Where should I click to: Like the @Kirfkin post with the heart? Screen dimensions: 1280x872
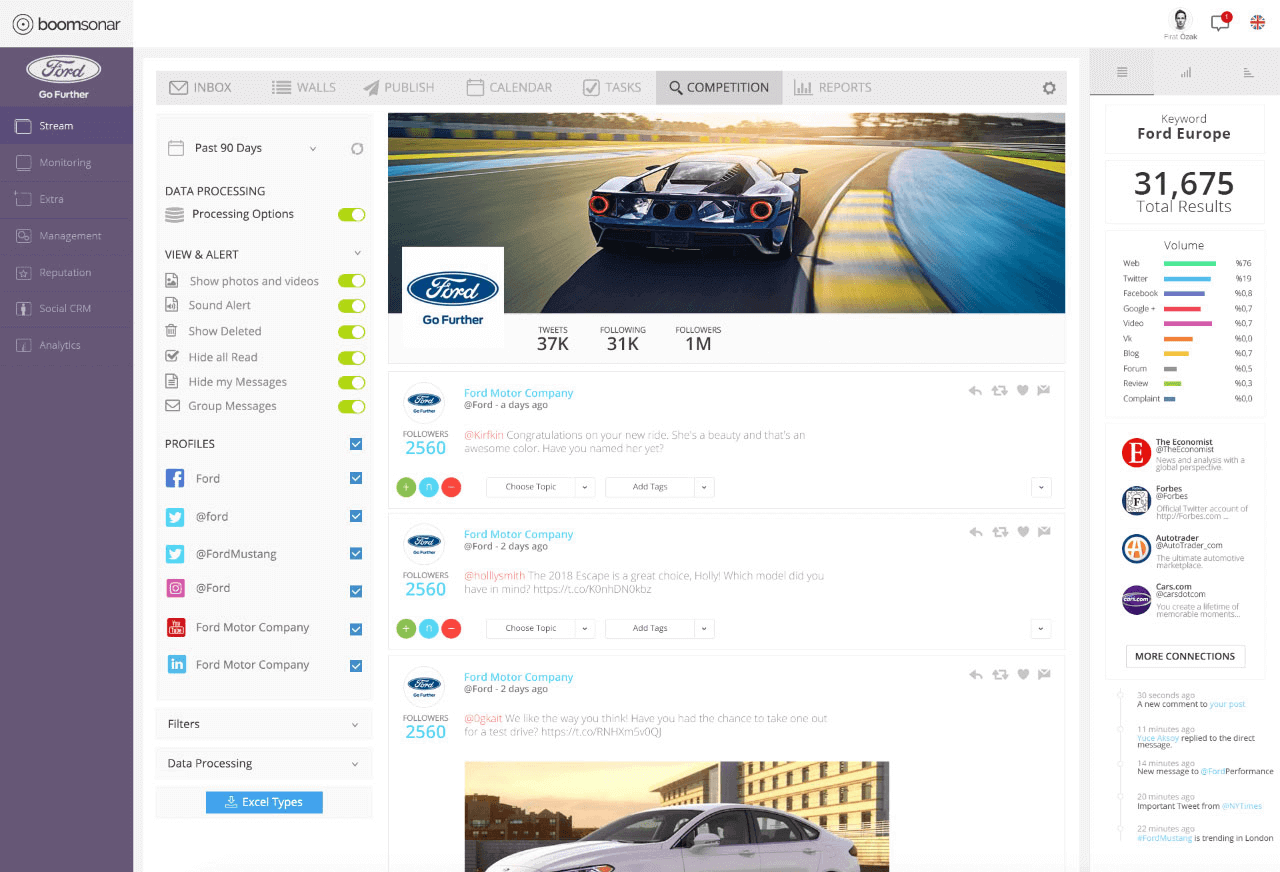click(x=1022, y=391)
